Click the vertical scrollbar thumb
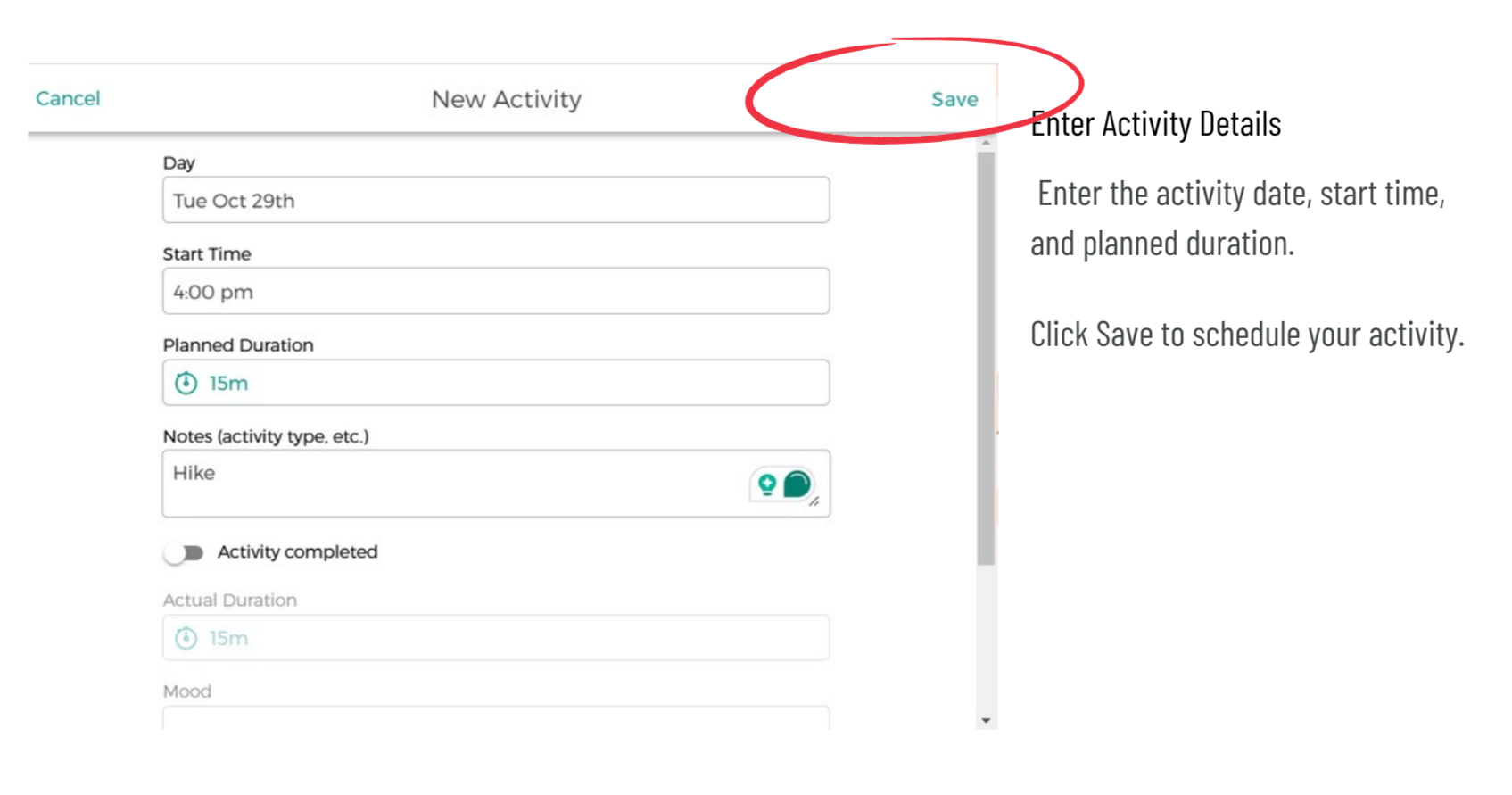Viewport: 1512px width, 795px height. coord(986,359)
